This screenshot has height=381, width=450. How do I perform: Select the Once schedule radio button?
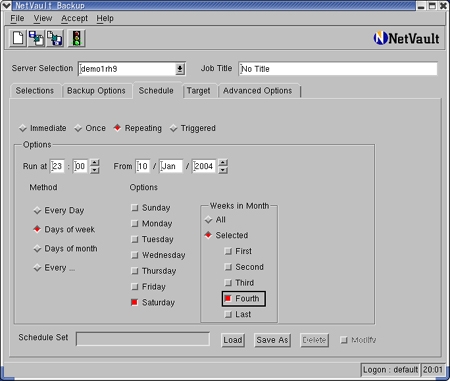click(x=90, y=128)
